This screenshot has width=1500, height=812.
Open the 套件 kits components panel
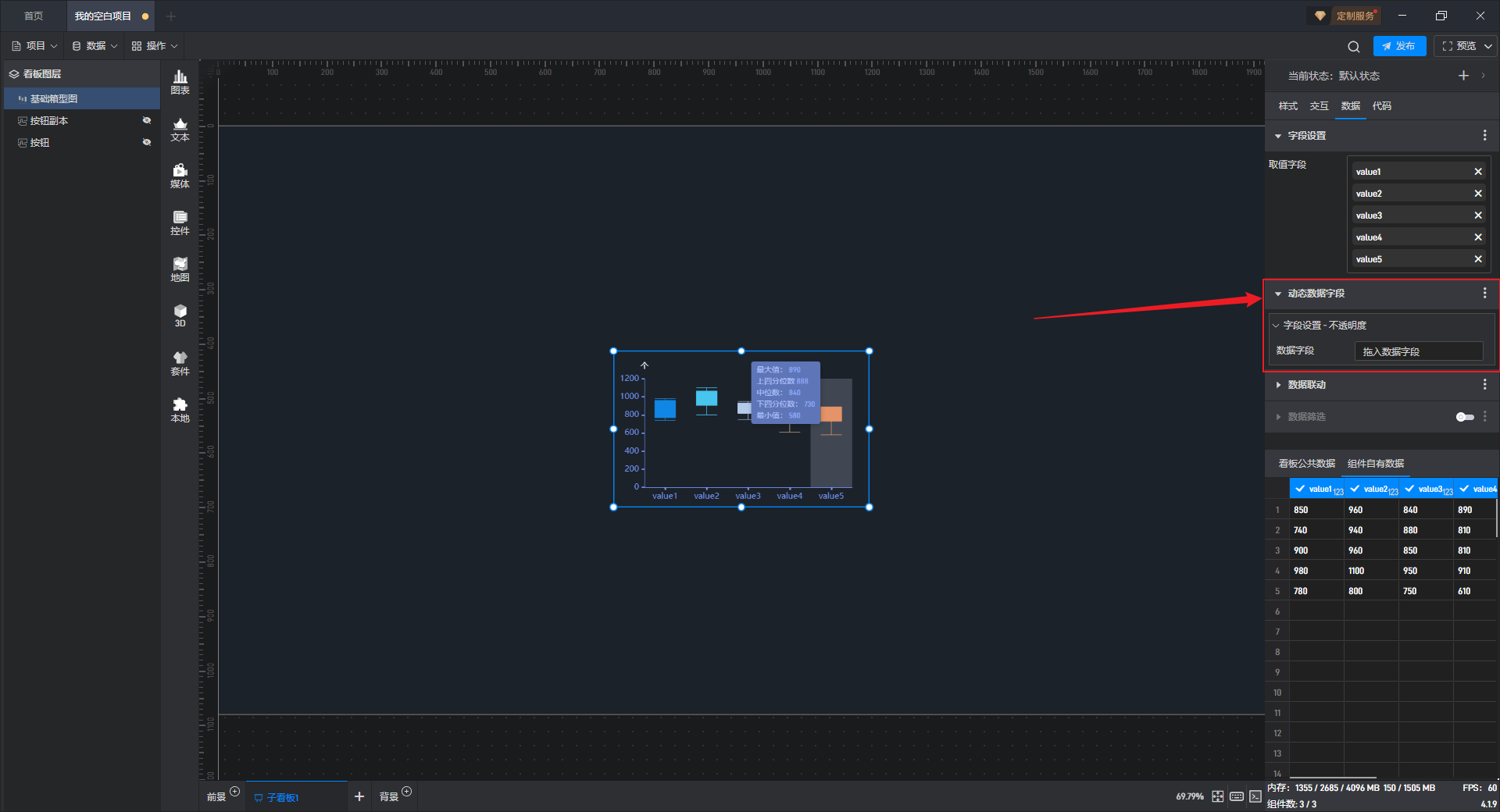click(x=180, y=363)
